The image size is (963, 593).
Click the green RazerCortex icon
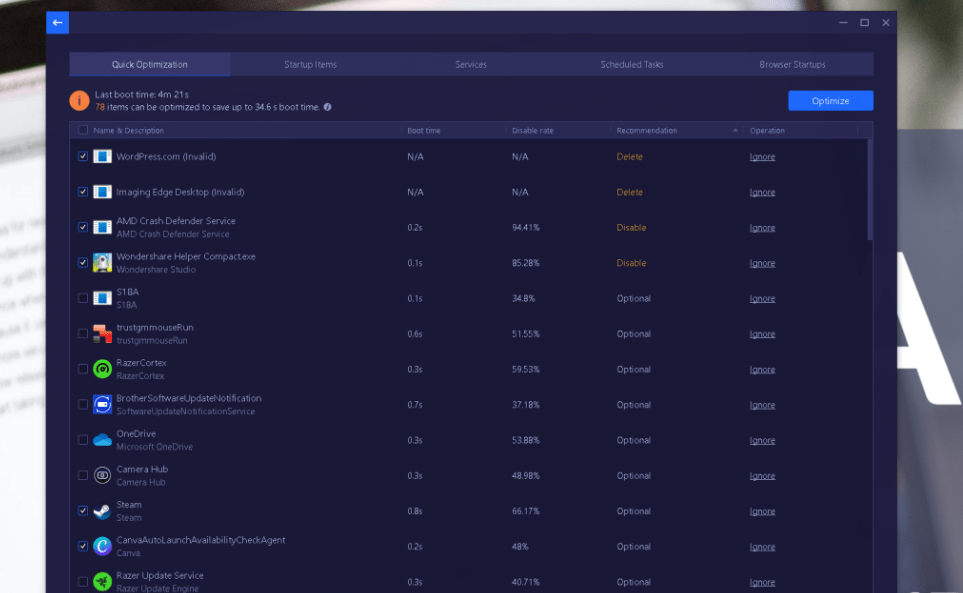pos(103,369)
